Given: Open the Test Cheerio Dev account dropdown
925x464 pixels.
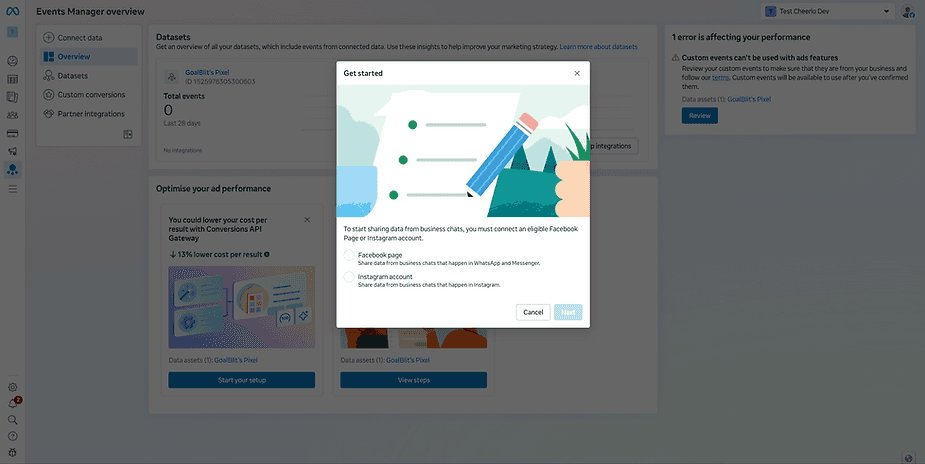Looking at the screenshot, I should pyautogui.click(x=827, y=11).
